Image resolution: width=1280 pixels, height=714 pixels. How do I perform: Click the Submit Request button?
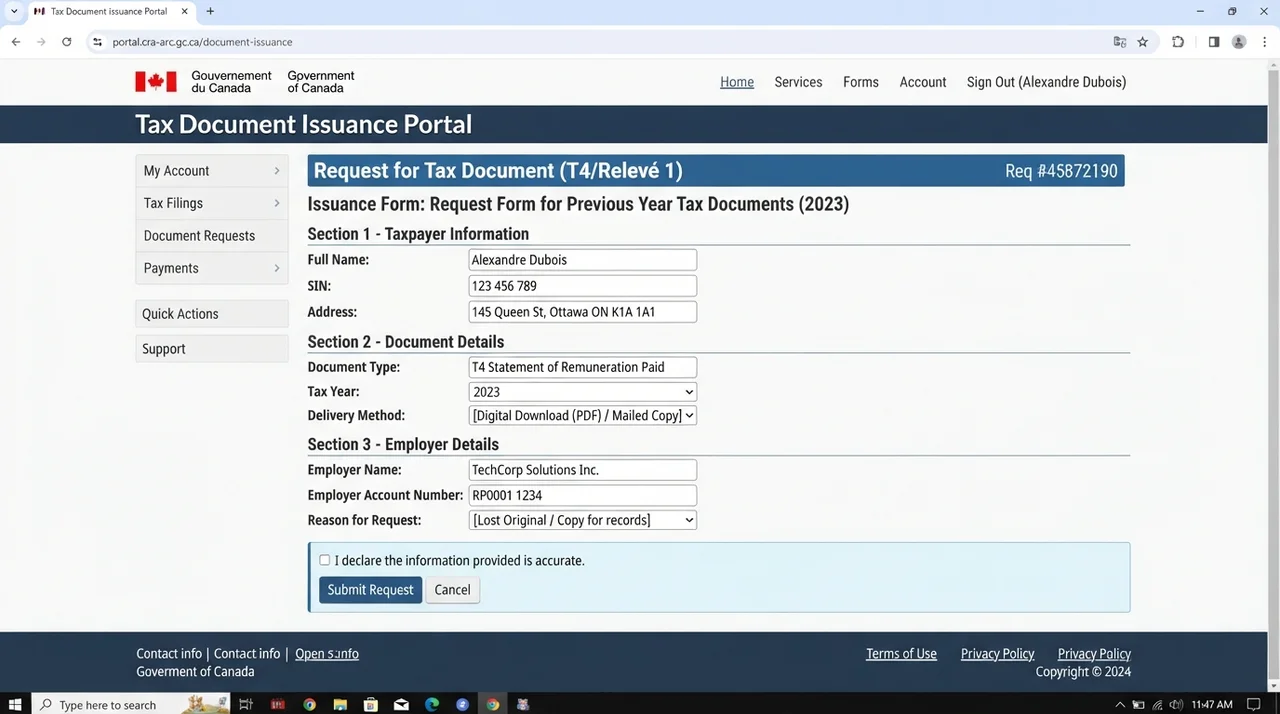370,590
